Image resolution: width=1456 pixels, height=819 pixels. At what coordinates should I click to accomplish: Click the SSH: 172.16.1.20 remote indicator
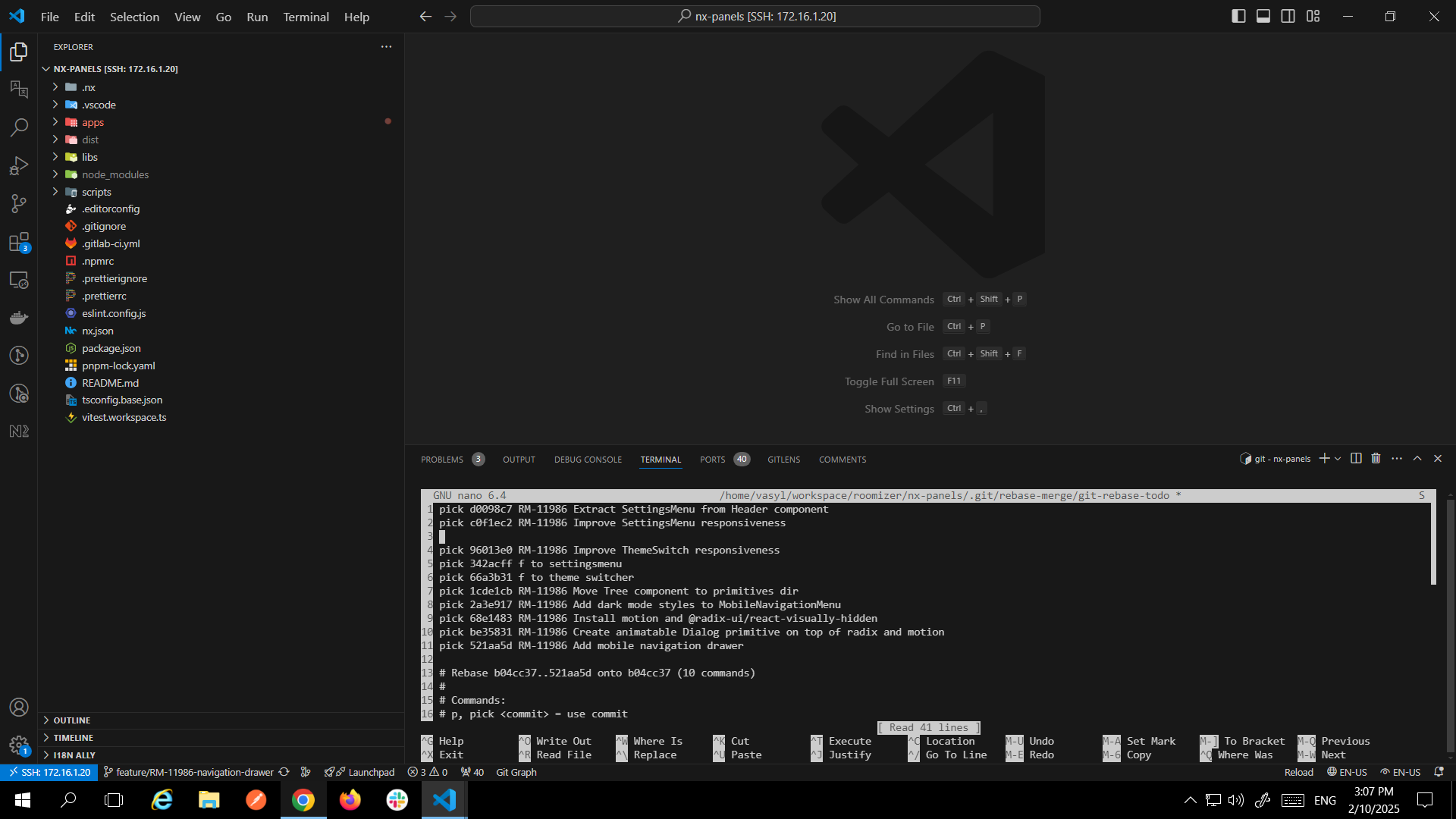click(49, 772)
